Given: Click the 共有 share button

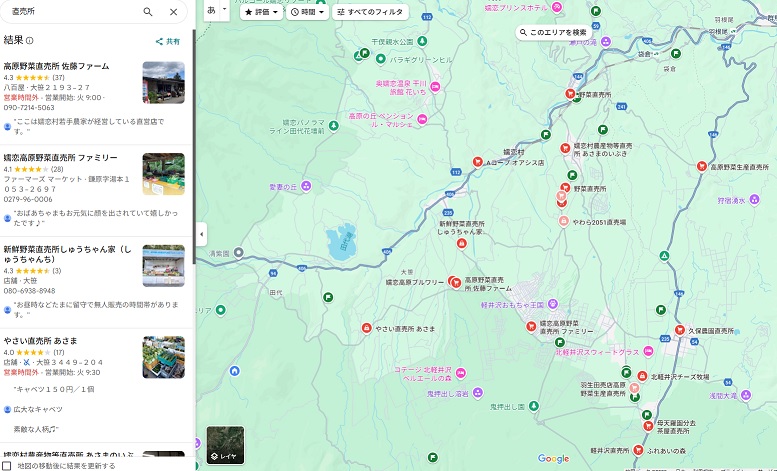Looking at the screenshot, I should (x=167, y=42).
